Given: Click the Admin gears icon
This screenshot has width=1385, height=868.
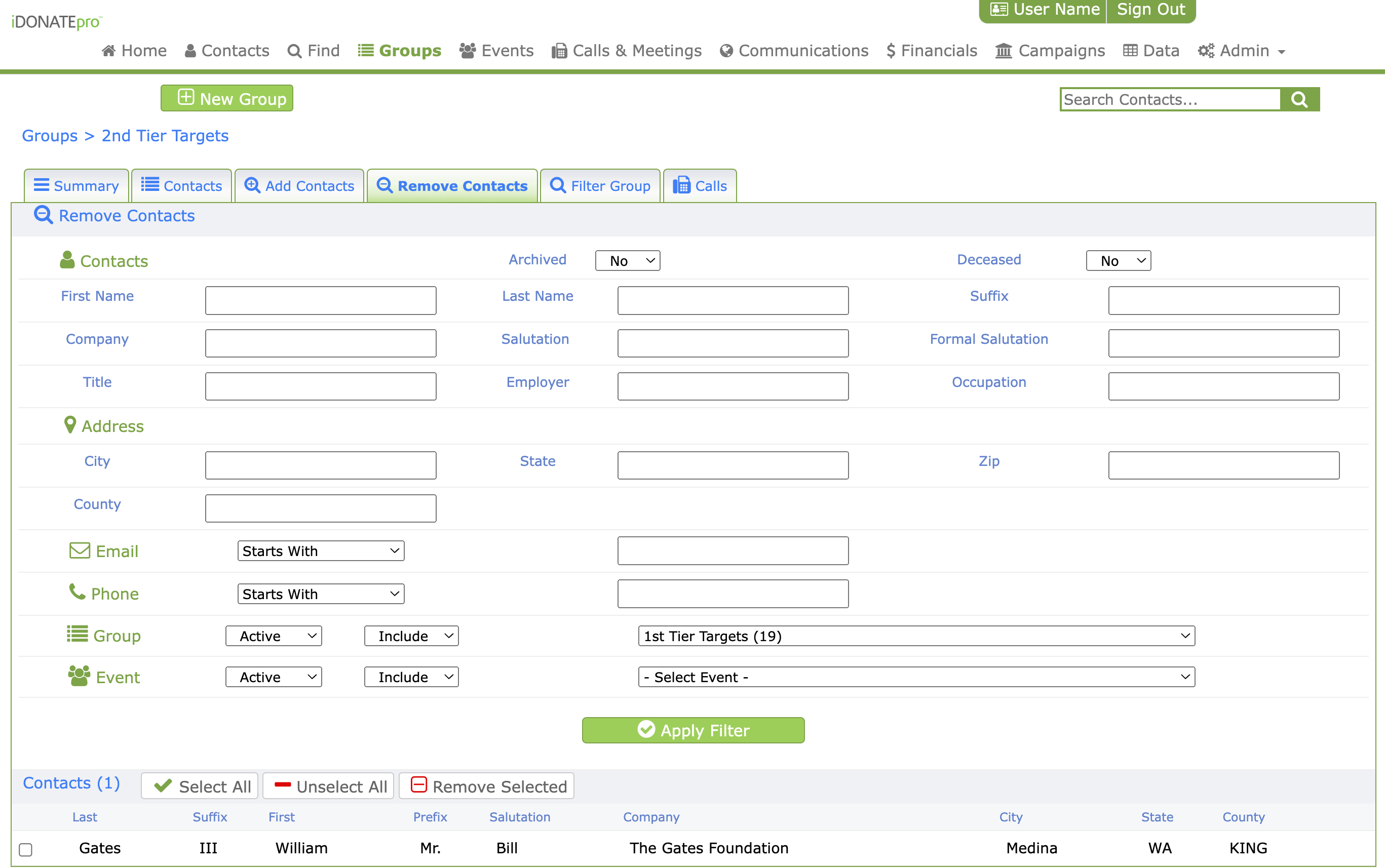Looking at the screenshot, I should point(1206,51).
